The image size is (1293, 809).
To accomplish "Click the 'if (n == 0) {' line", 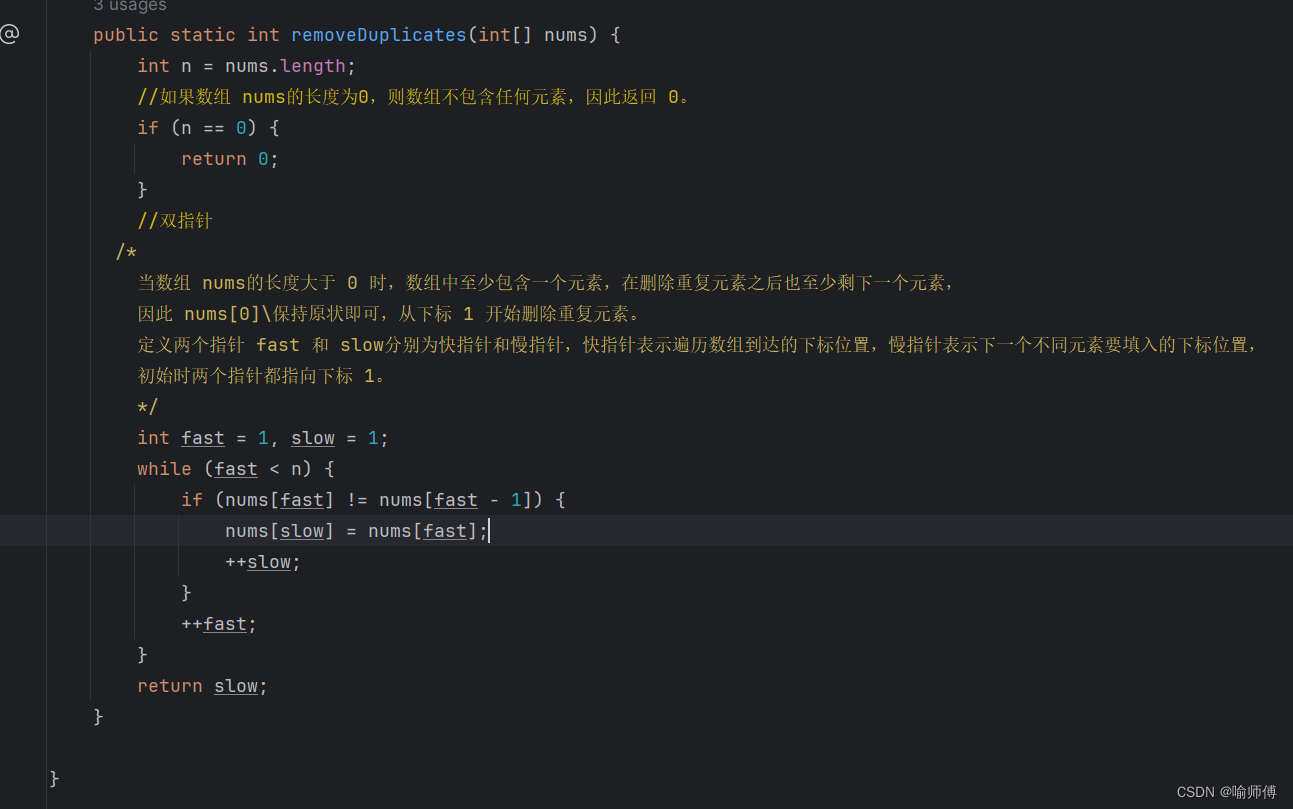I will pos(209,128).
